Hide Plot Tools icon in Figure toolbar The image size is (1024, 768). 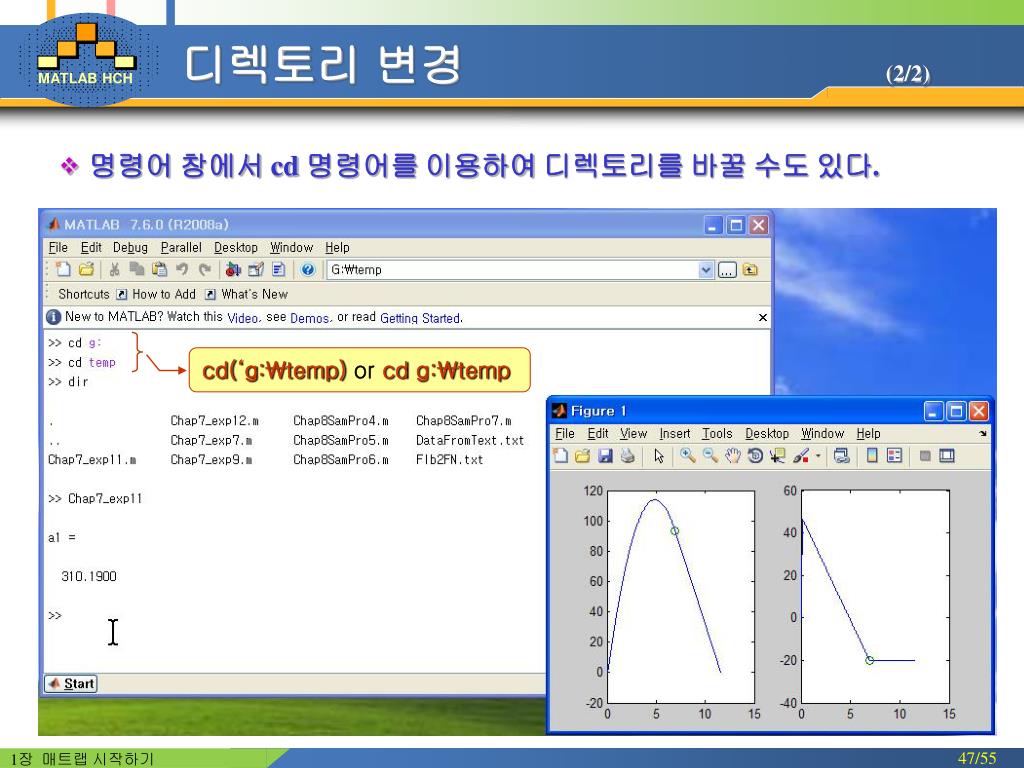coord(925,456)
